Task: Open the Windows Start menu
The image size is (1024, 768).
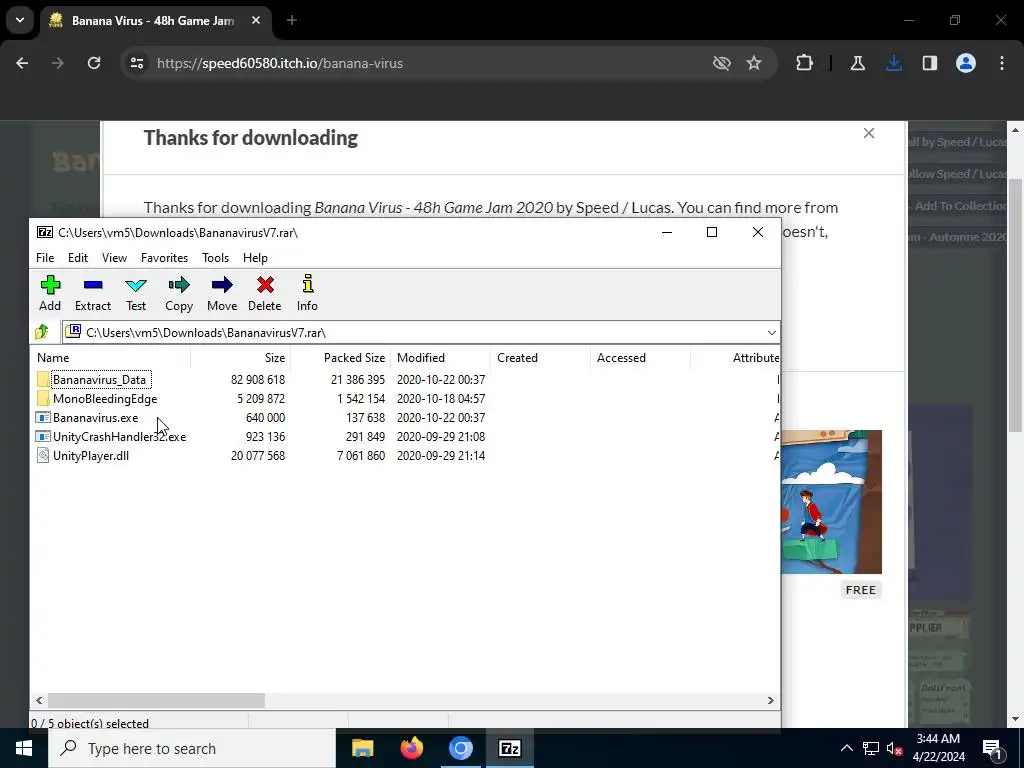Action: point(24,748)
